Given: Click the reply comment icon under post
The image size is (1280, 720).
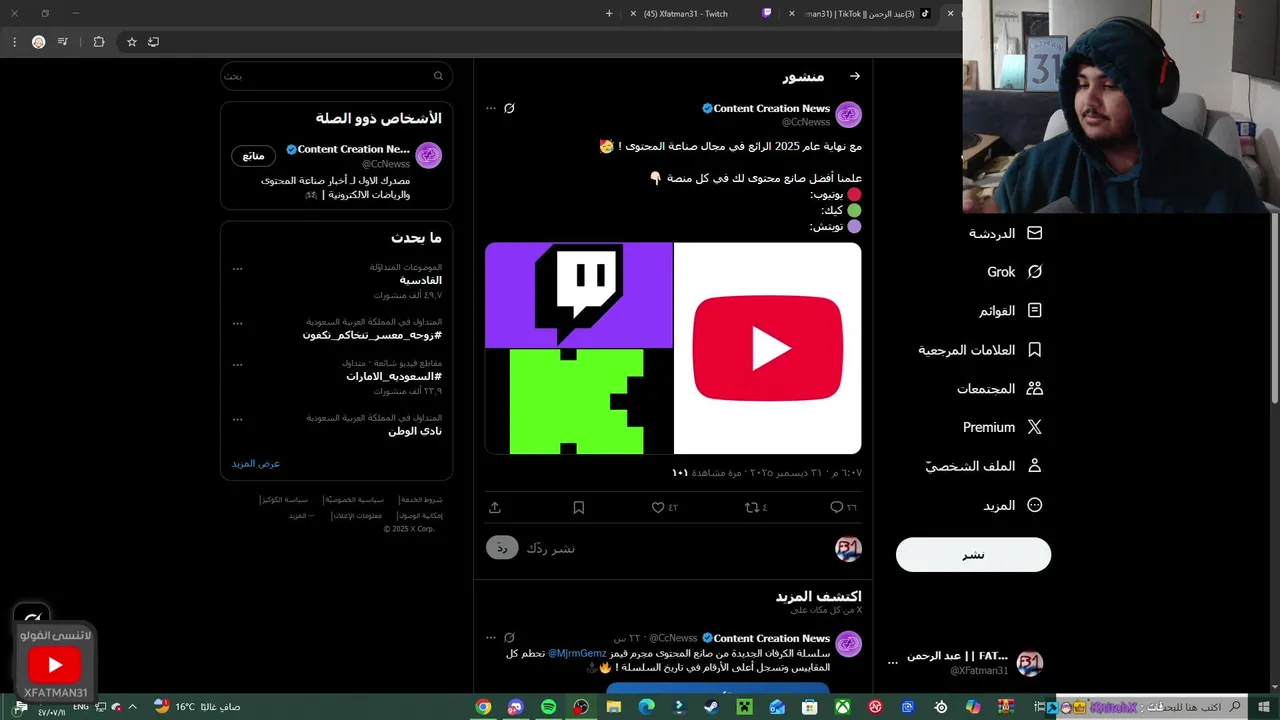Looking at the screenshot, I should [836, 507].
